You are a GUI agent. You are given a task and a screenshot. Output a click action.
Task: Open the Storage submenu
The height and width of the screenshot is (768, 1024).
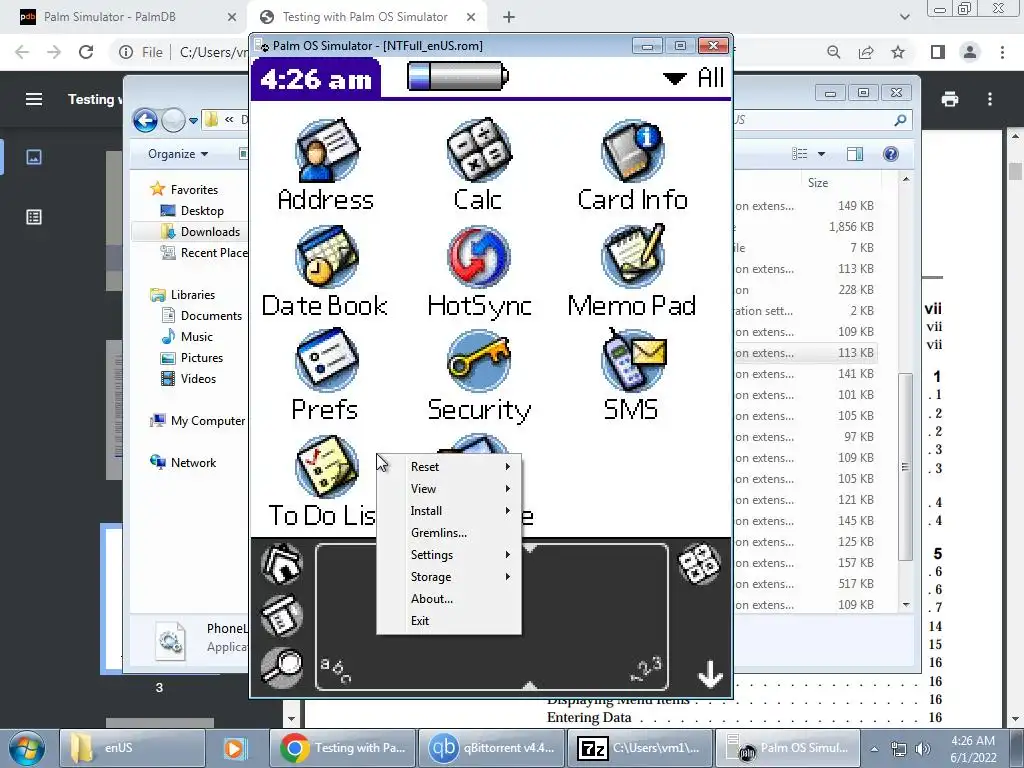(449, 577)
